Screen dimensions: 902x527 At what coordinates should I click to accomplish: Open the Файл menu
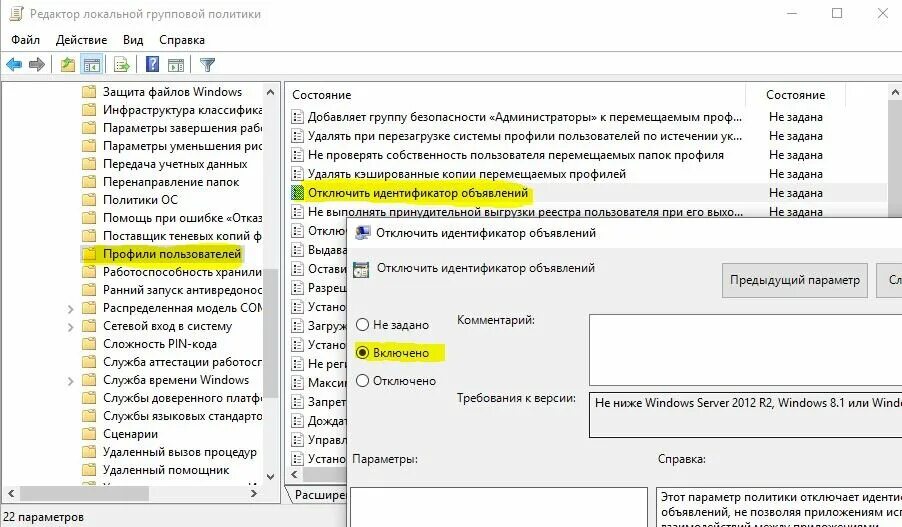point(25,40)
